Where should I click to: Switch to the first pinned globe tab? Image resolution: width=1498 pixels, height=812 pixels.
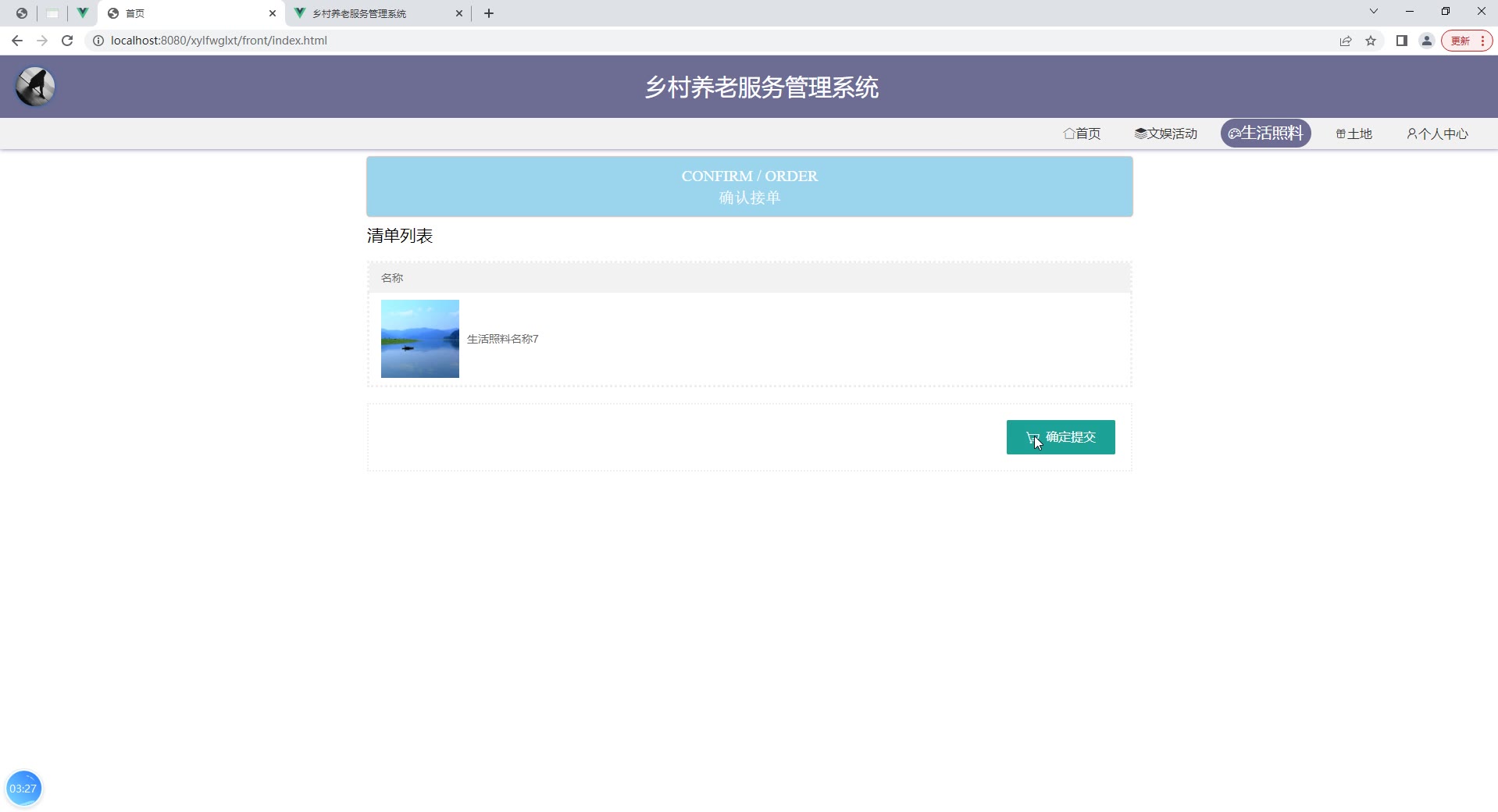22,13
